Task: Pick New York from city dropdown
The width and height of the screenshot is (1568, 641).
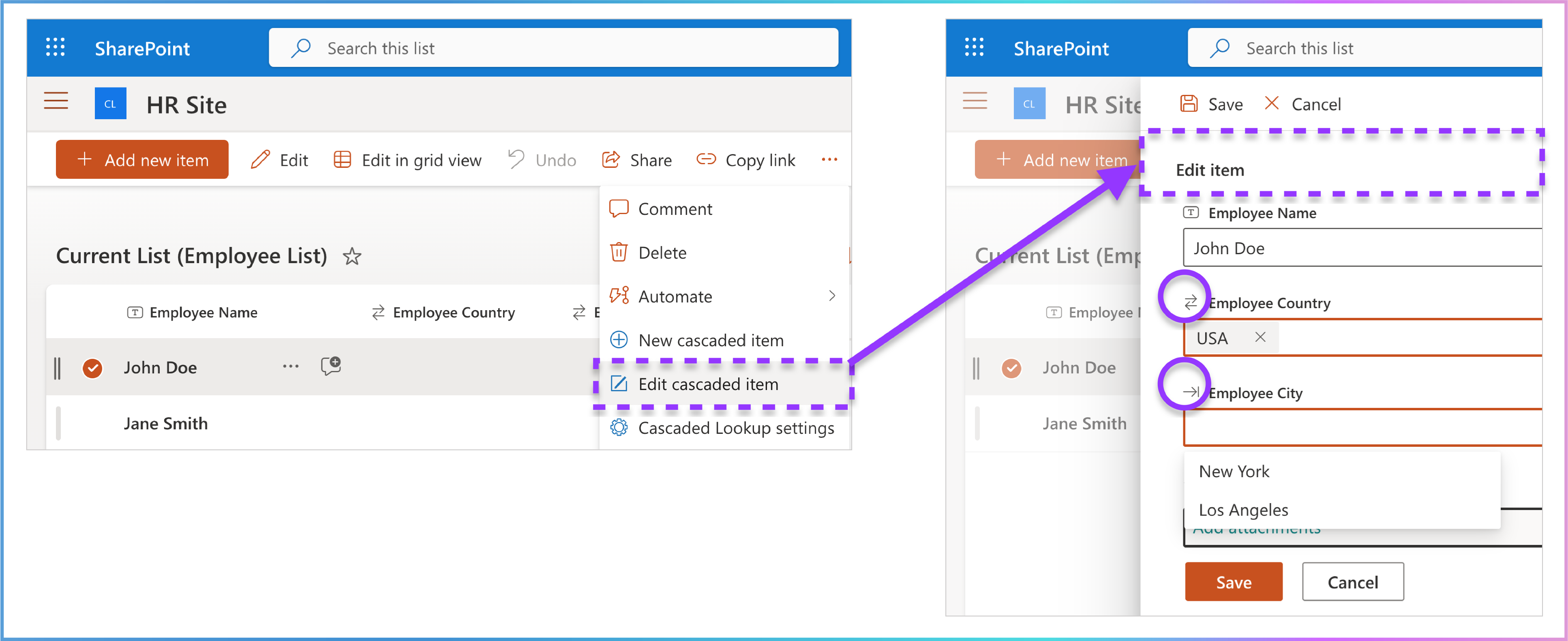Action: [x=1234, y=471]
